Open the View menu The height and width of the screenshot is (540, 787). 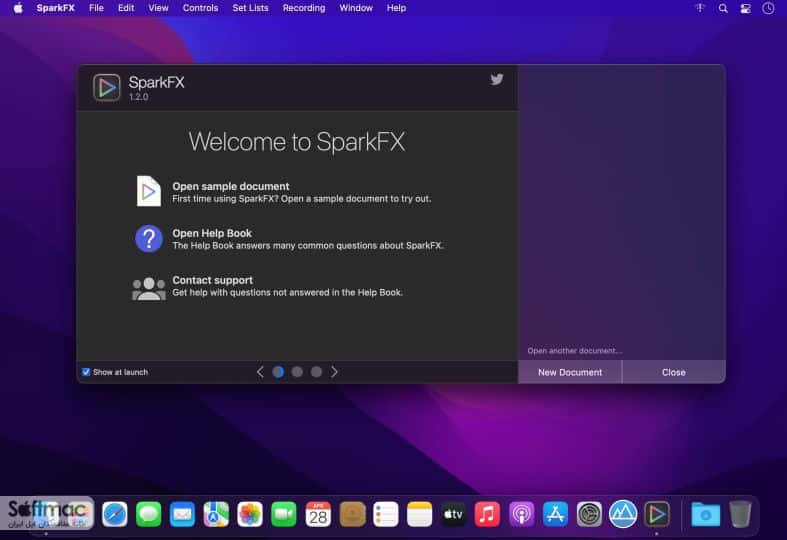click(158, 8)
